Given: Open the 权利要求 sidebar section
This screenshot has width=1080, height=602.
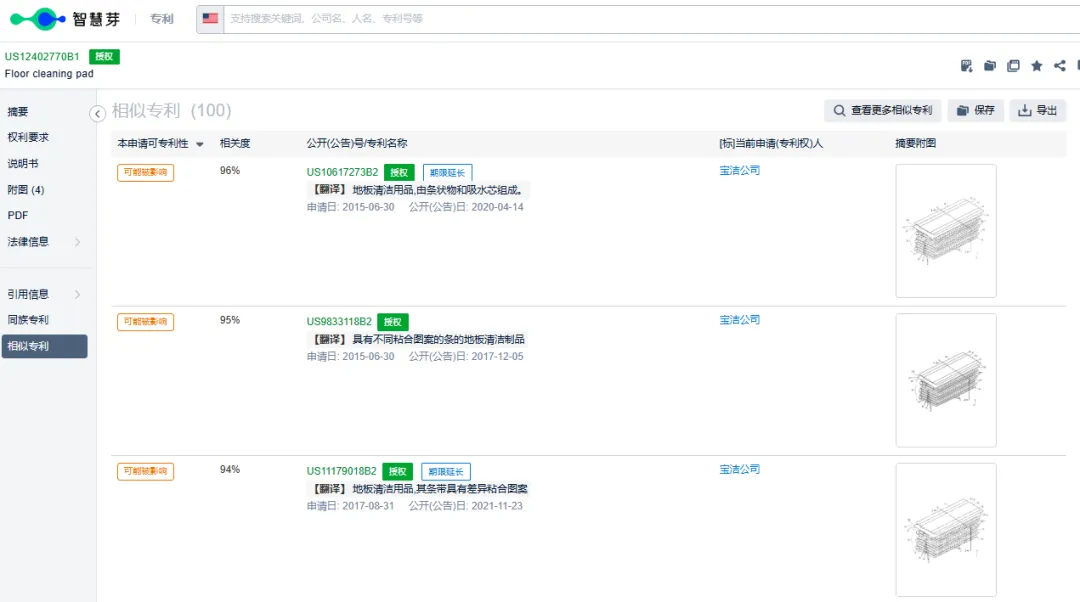Looking at the screenshot, I should pyautogui.click(x=28, y=137).
